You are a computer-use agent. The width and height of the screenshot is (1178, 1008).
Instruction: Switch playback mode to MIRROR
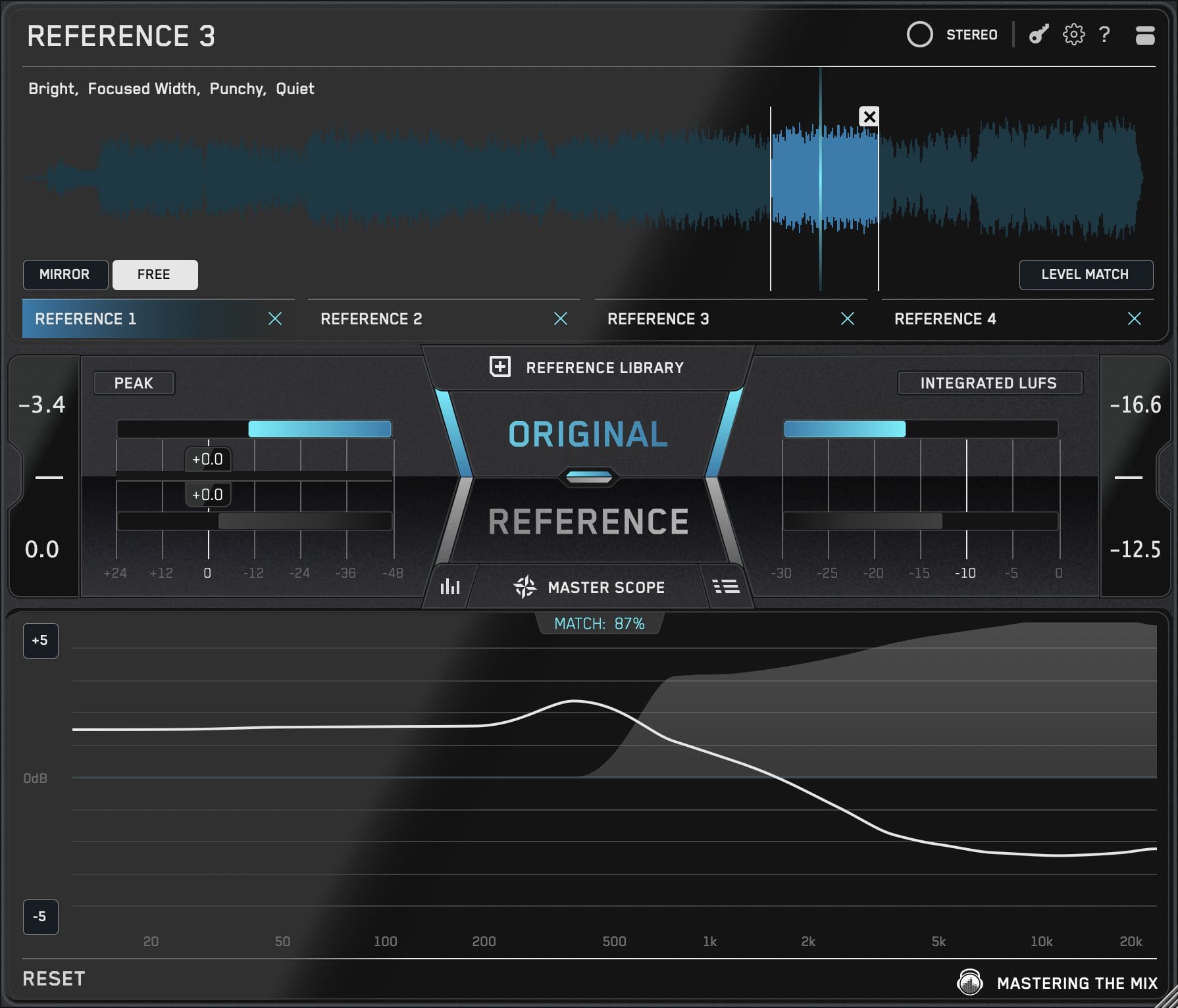(x=65, y=275)
